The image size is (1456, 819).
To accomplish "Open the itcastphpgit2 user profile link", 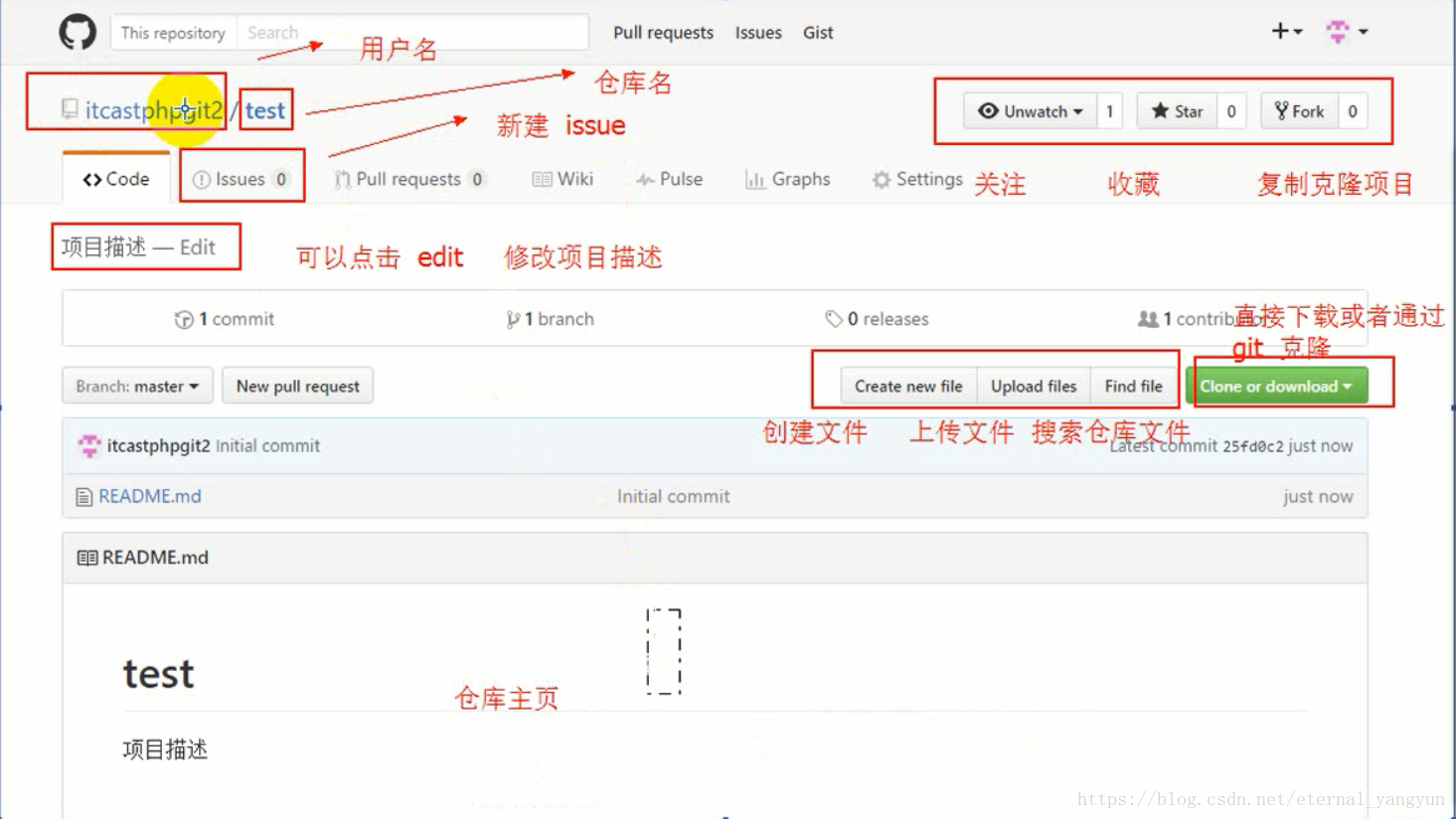I will (154, 110).
